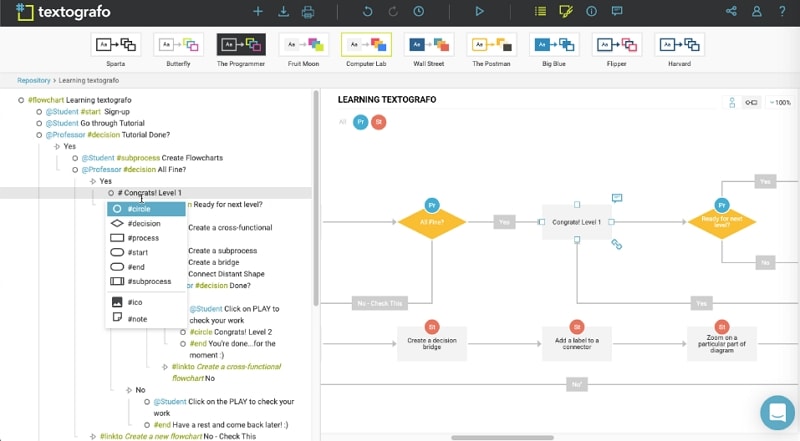Open the list outline view icon
Image resolution: width=800 pixels, height=441 pixels.
[x=540, y=11]
